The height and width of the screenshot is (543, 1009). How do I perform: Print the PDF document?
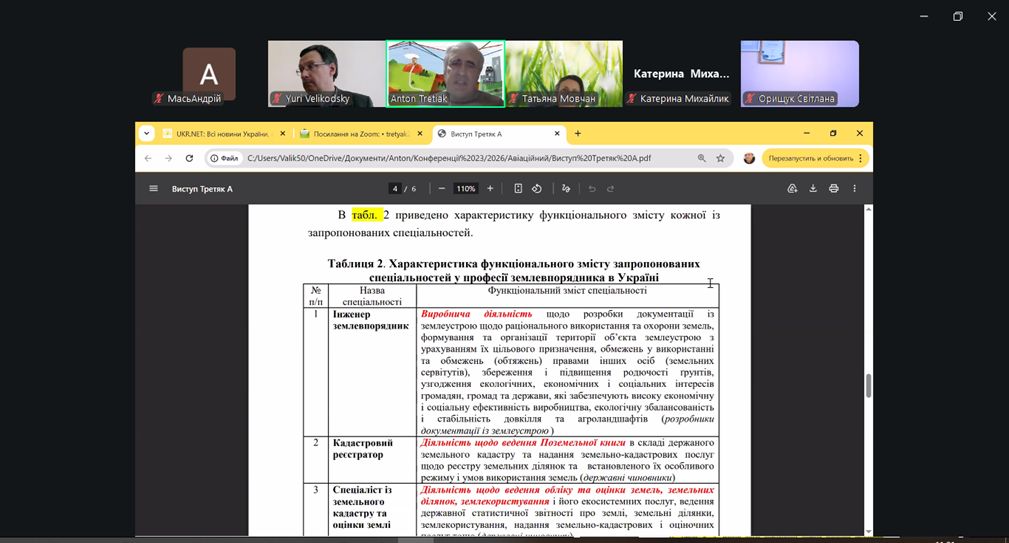coord(833,188)
